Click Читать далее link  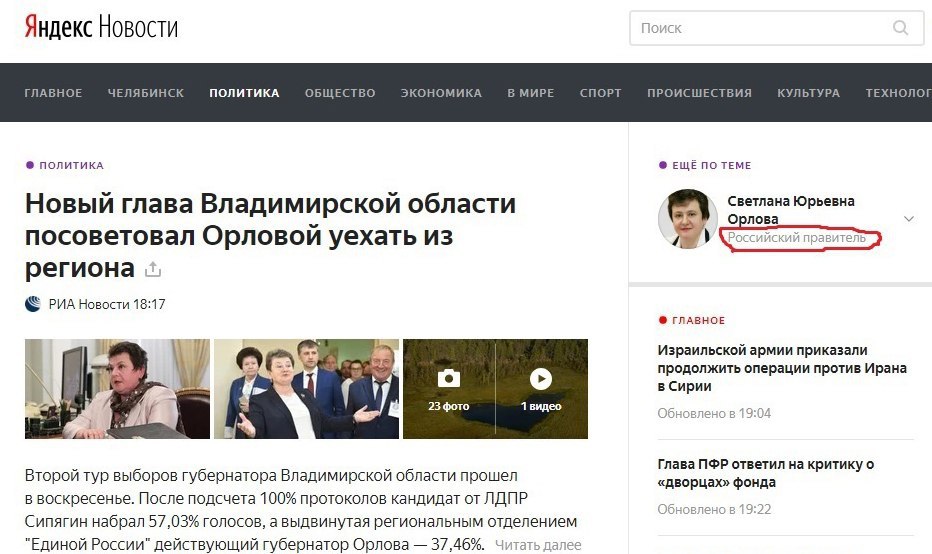click(x=538, y=544)
